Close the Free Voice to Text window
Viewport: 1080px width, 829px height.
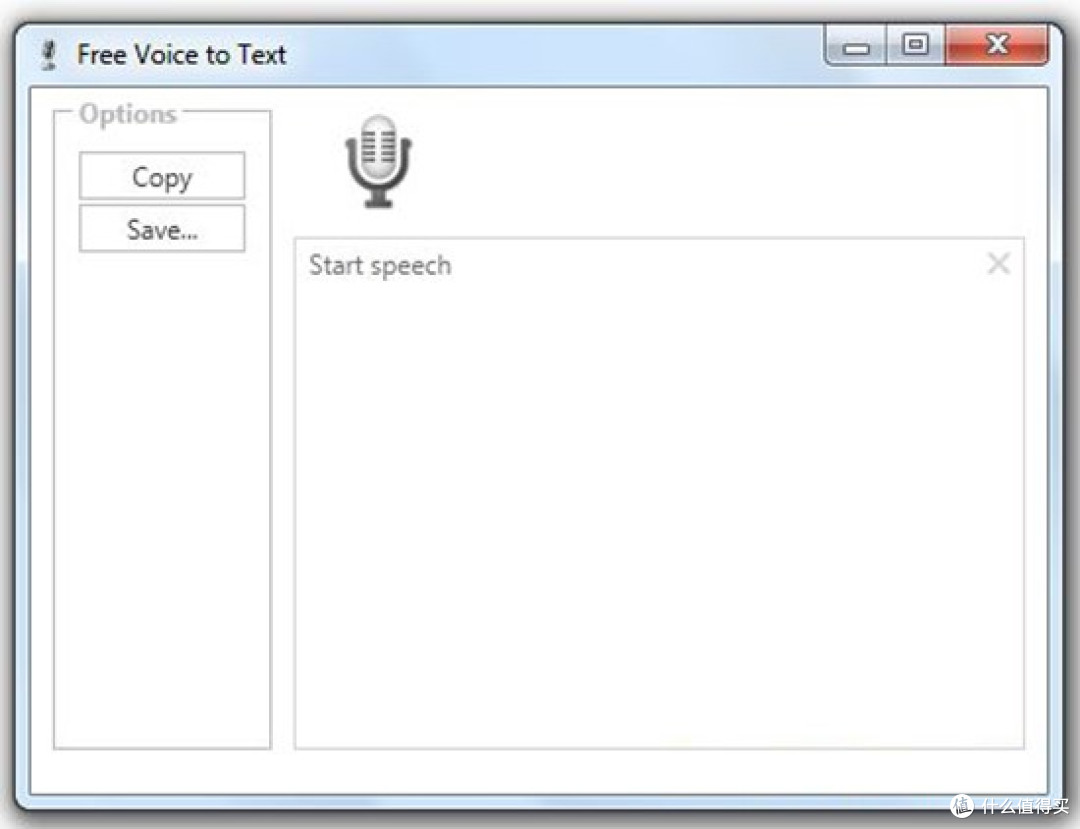point(997,45)
